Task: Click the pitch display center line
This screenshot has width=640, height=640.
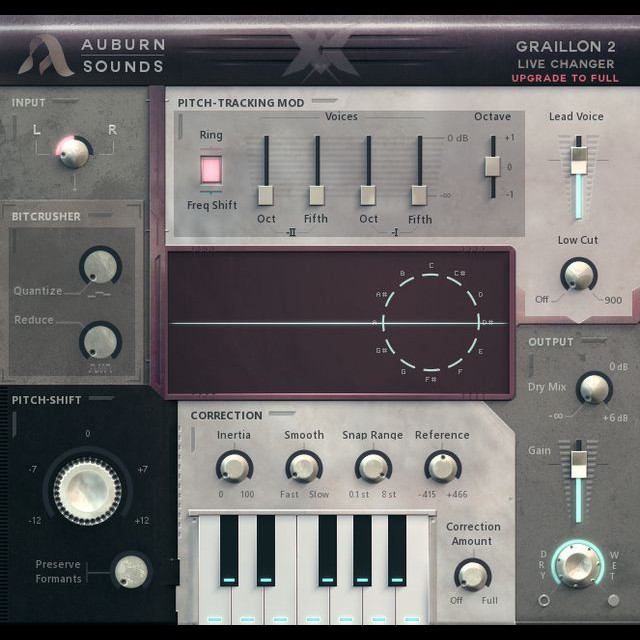Action: pos(339,323)
